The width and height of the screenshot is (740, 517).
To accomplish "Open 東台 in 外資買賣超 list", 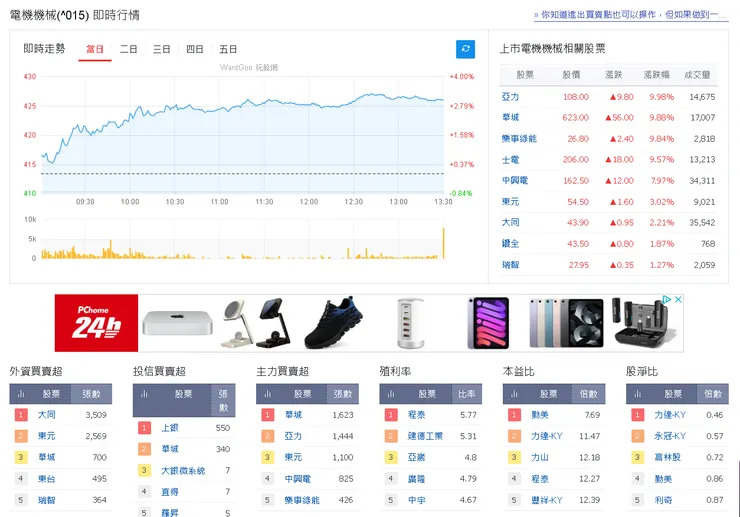I will [x=47, y=479].
